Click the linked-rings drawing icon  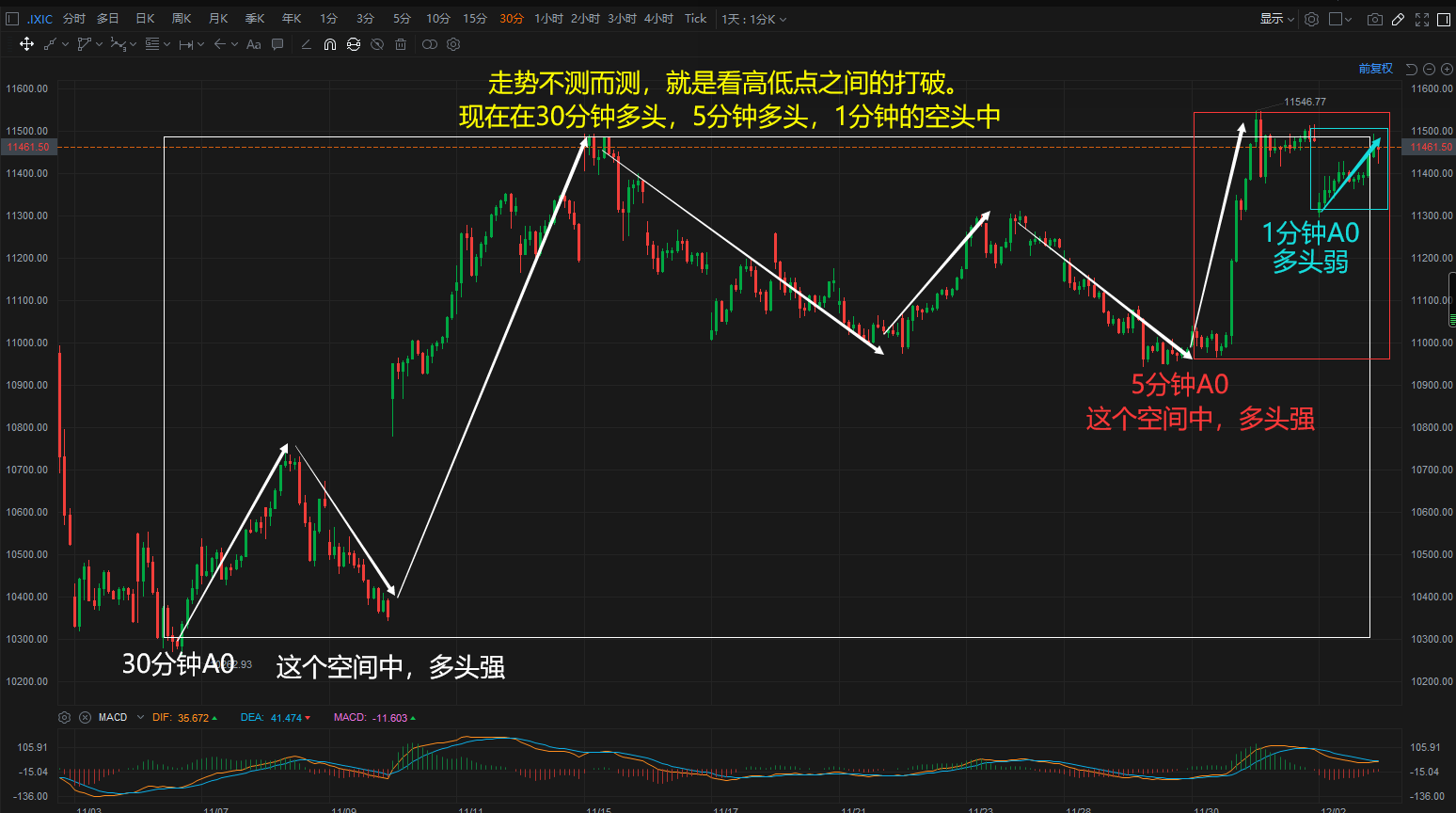[x=430, y=44]
